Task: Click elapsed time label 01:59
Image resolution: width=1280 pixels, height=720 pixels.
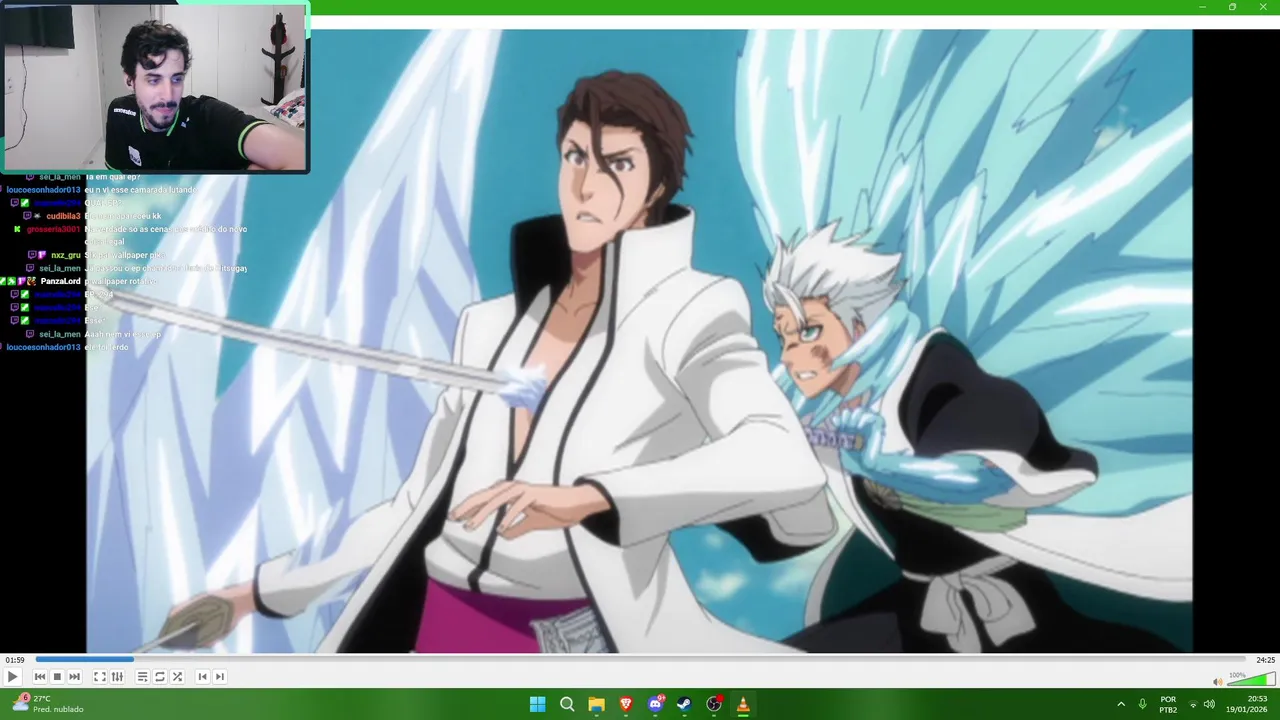Action: 14,660
